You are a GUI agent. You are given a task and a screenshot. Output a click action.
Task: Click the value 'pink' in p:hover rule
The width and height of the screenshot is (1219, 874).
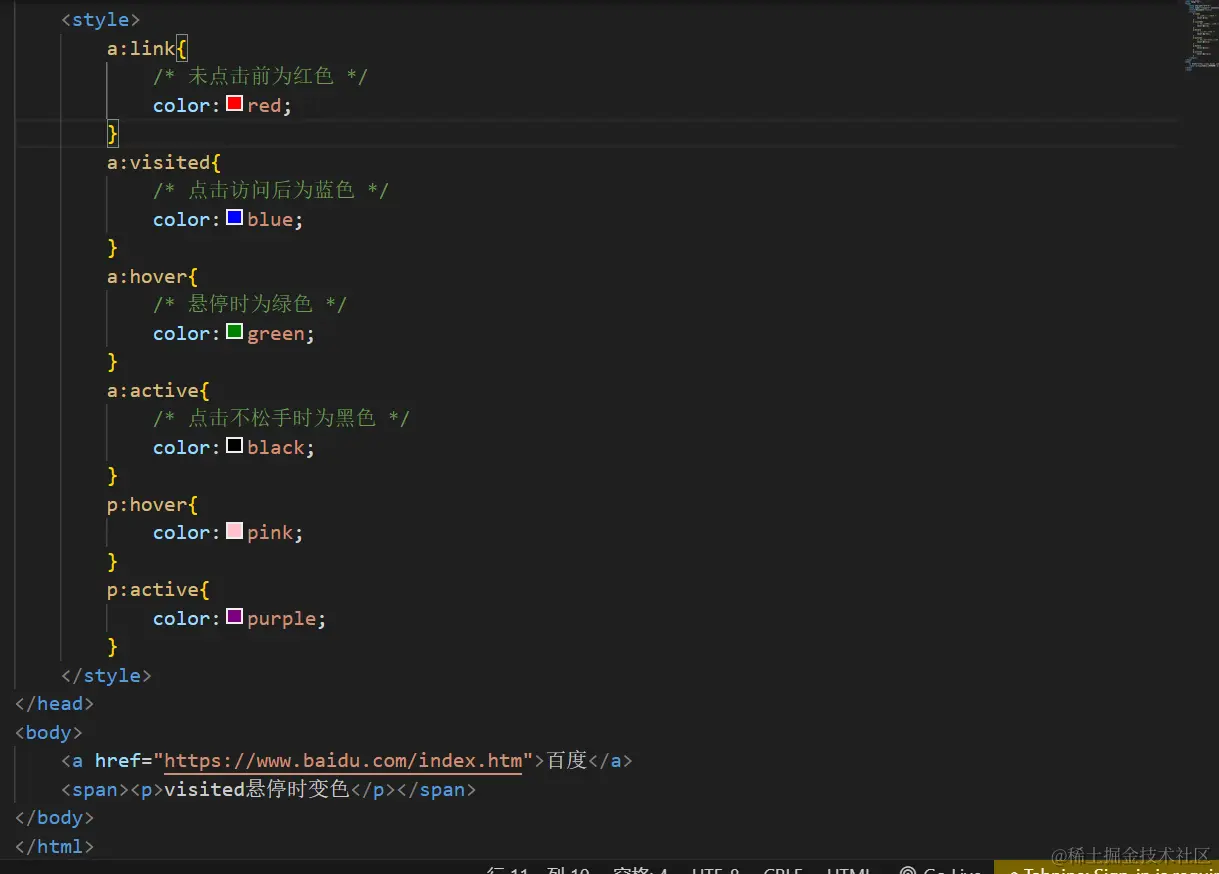coord(270,532)
